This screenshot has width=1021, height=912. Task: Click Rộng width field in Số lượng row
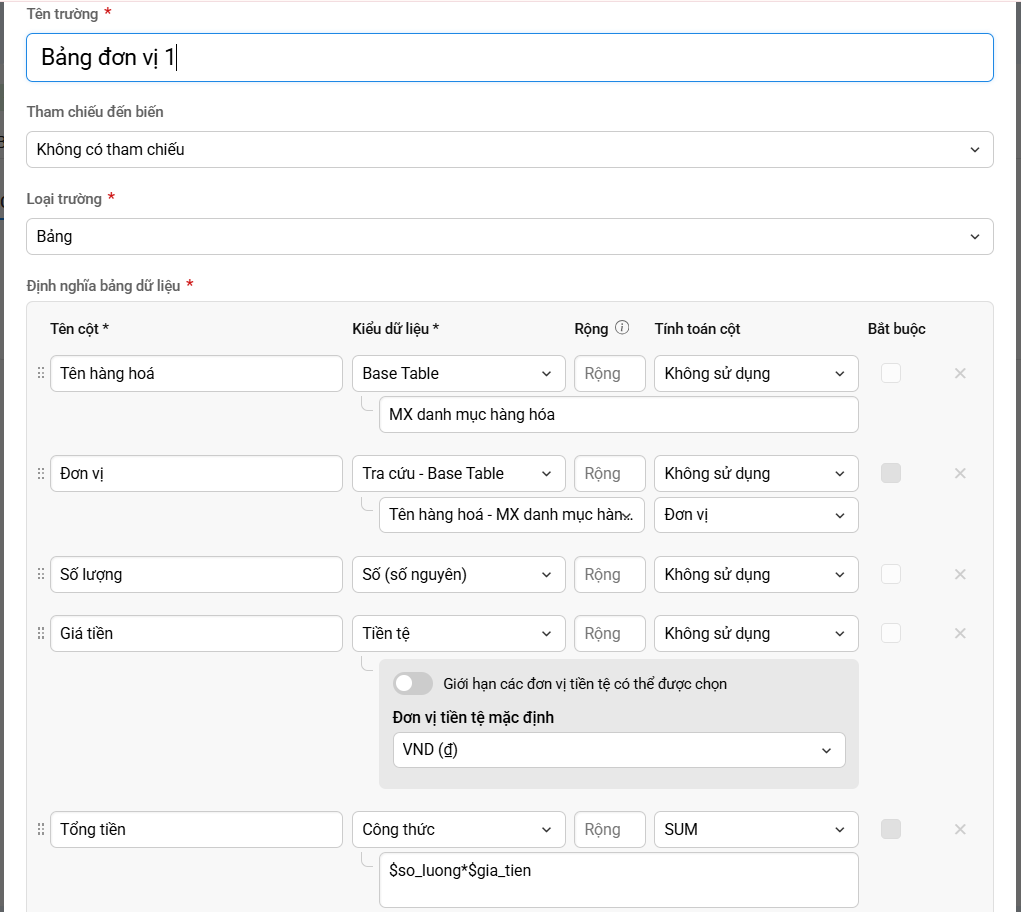(x=609, y=574)
